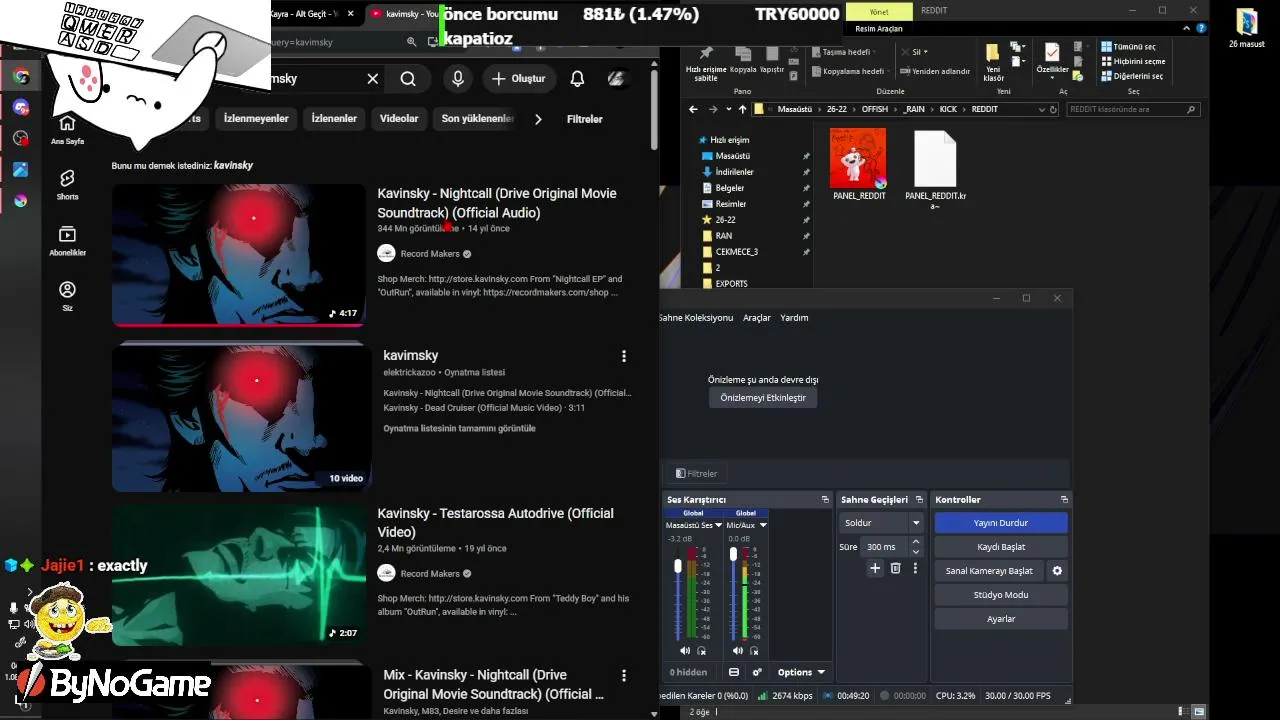Click Kopyala (Copy) in the Explorer ribbon
This screenshot has width=1280, height=720.
(x=743, y=60)
